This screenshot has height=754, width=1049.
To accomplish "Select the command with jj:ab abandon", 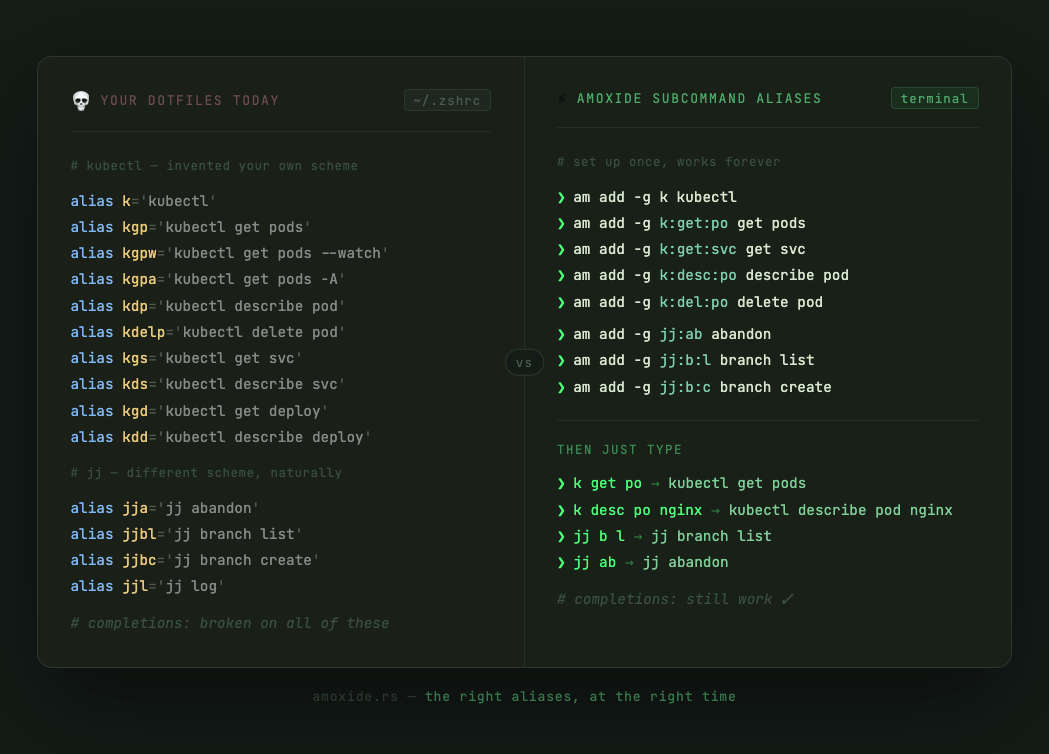I will (x=664, y=335).
